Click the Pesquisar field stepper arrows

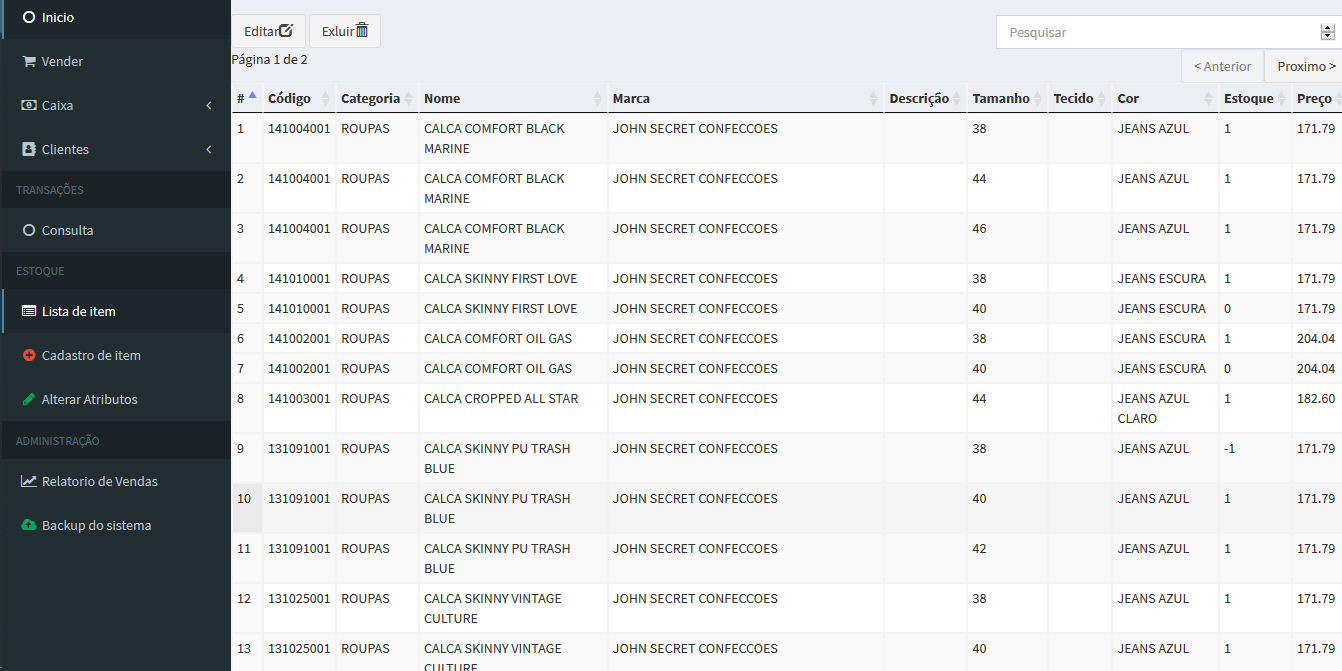pos(1328,32)
